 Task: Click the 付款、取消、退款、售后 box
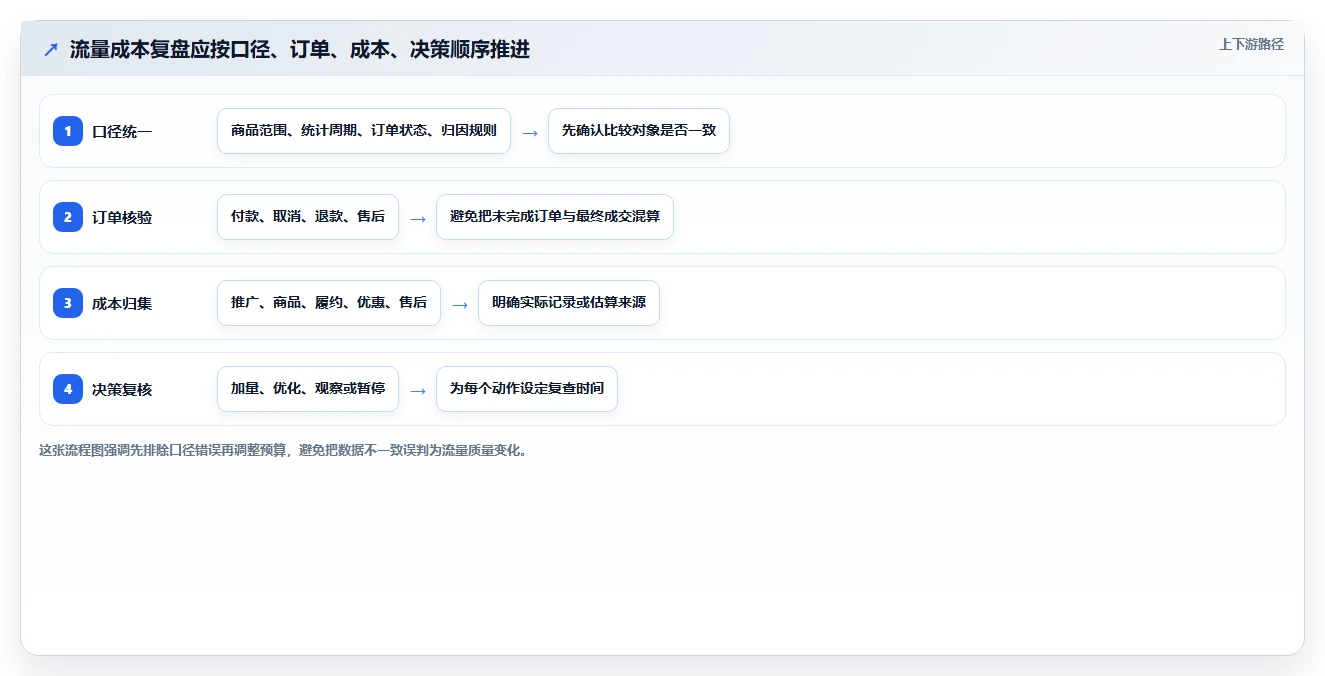tap(308, 217)
